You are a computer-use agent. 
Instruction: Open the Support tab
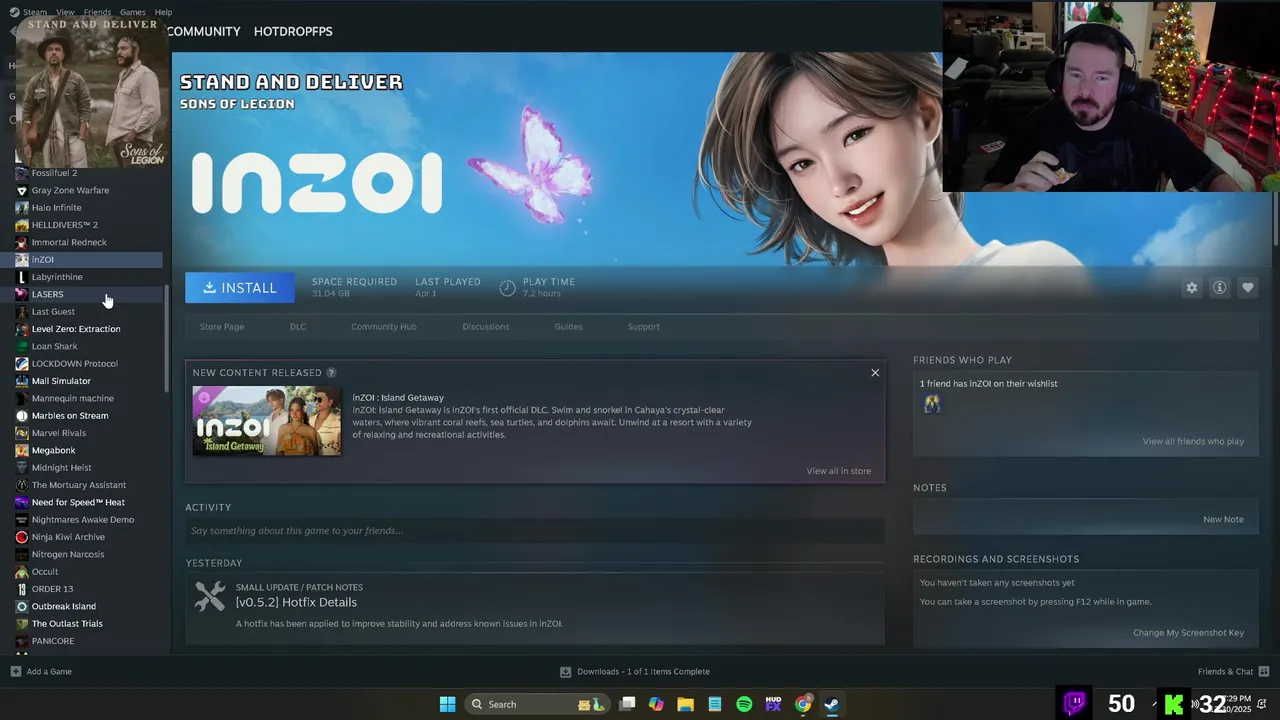tap(643, 327)
